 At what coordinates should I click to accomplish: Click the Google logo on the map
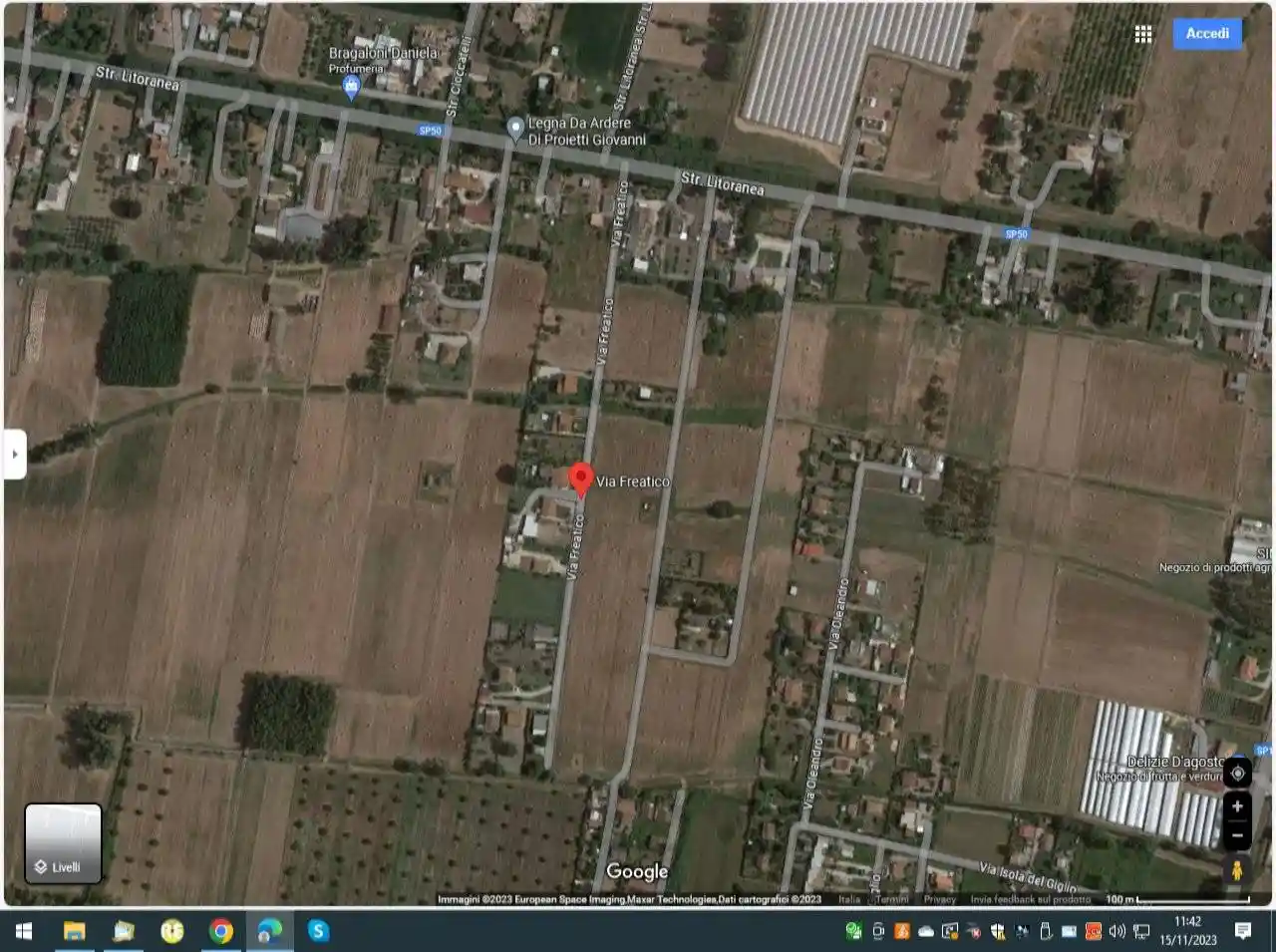tap(638, 871)
